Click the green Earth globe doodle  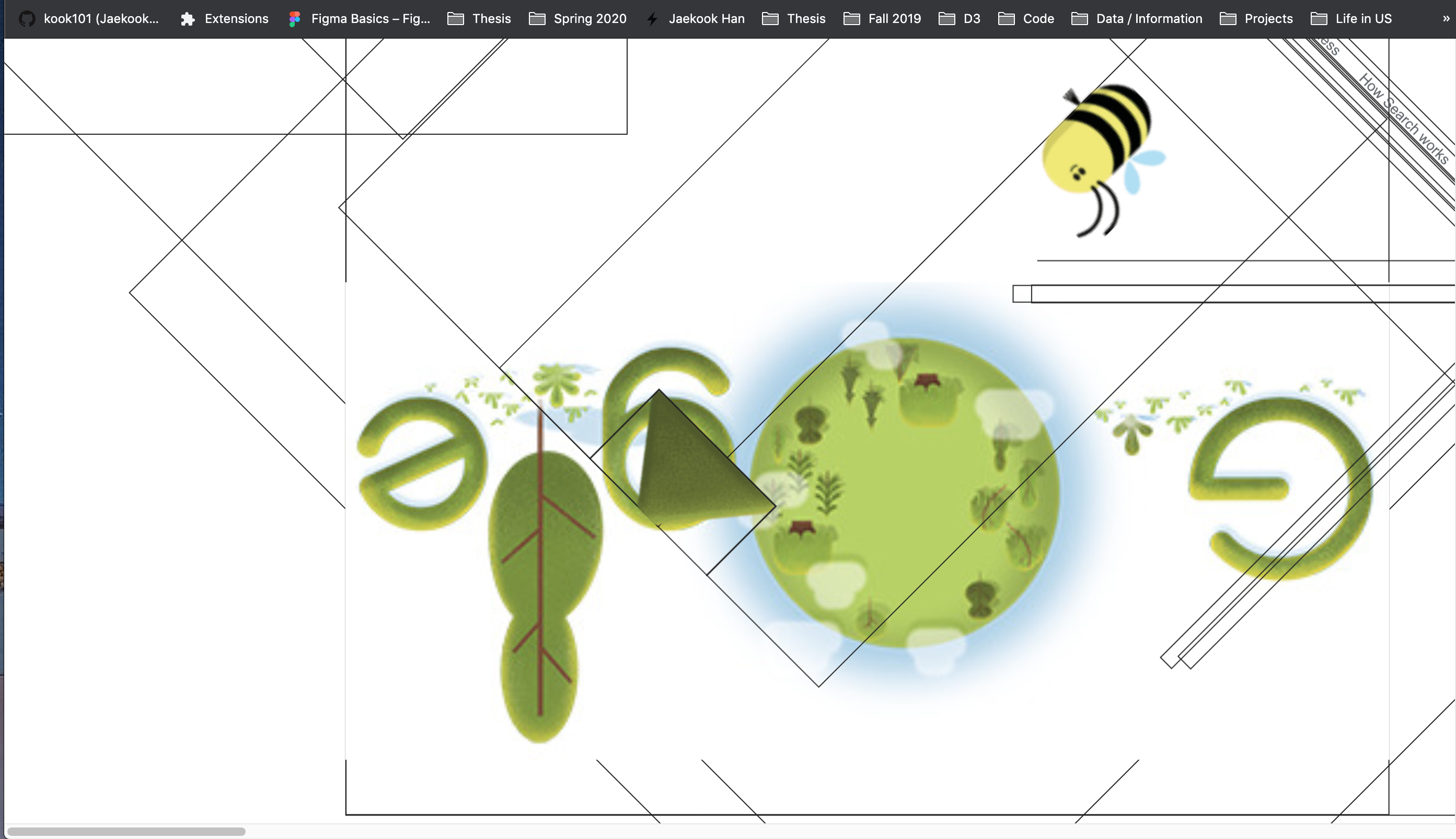pyautogui.click(x=905, y=493)
